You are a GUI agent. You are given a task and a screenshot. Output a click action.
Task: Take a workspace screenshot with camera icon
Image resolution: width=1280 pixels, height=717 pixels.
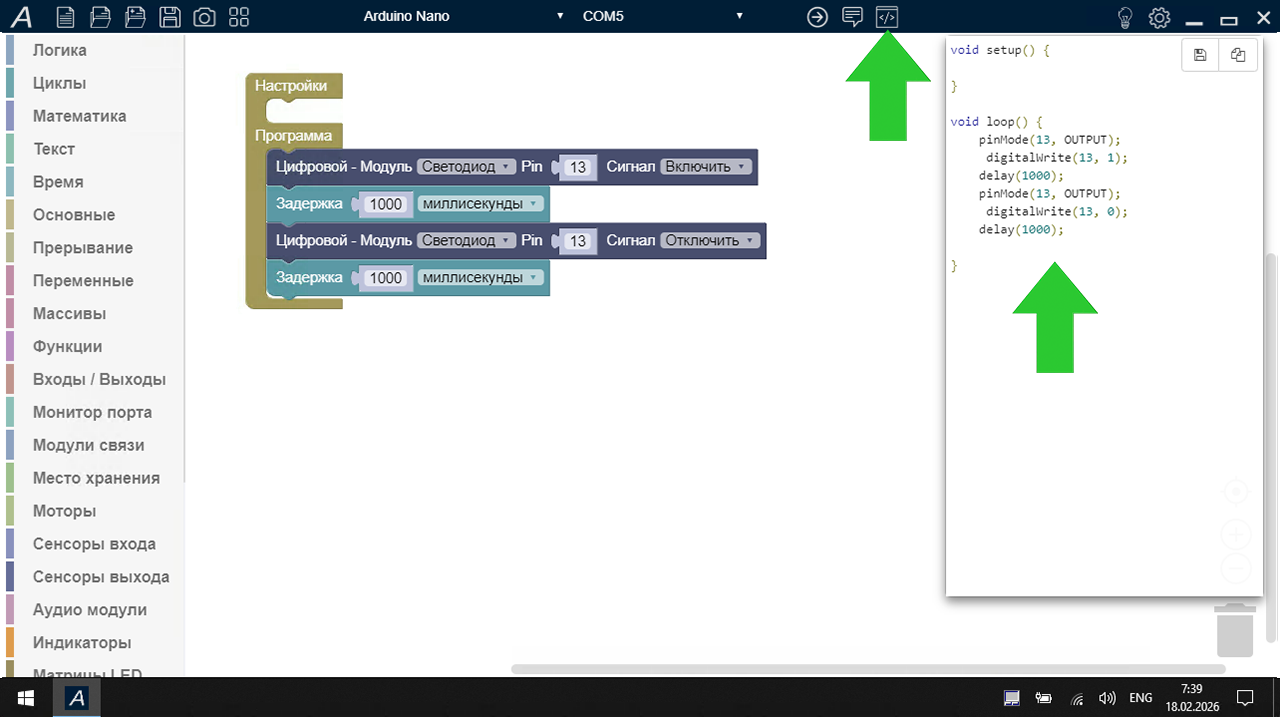[204, 16]
